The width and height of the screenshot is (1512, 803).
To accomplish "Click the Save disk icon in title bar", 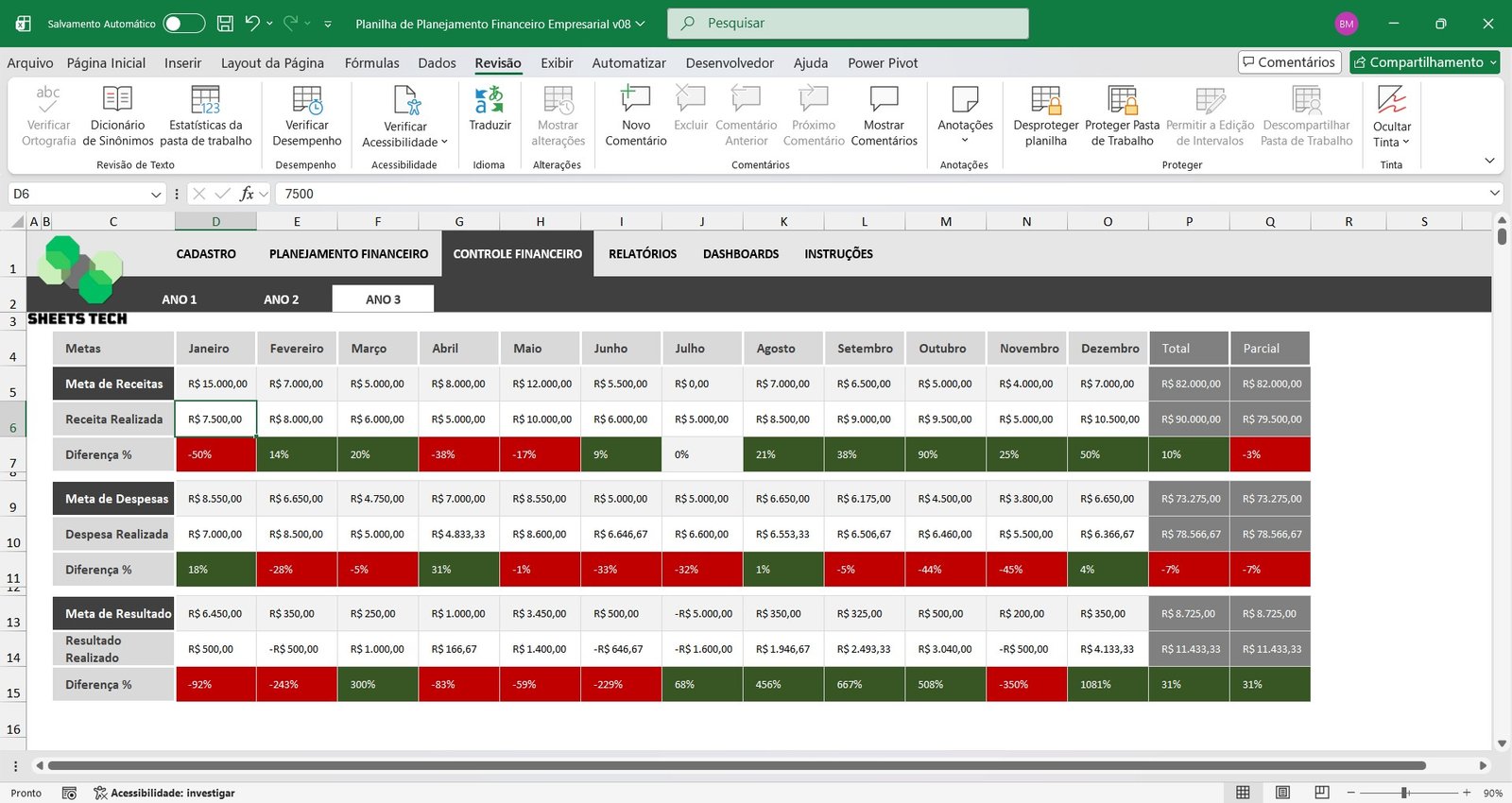I will [225, 24].
